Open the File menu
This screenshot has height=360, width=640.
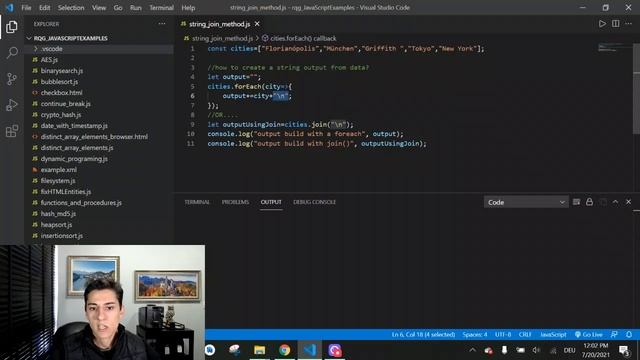click(x=26, y=8)
